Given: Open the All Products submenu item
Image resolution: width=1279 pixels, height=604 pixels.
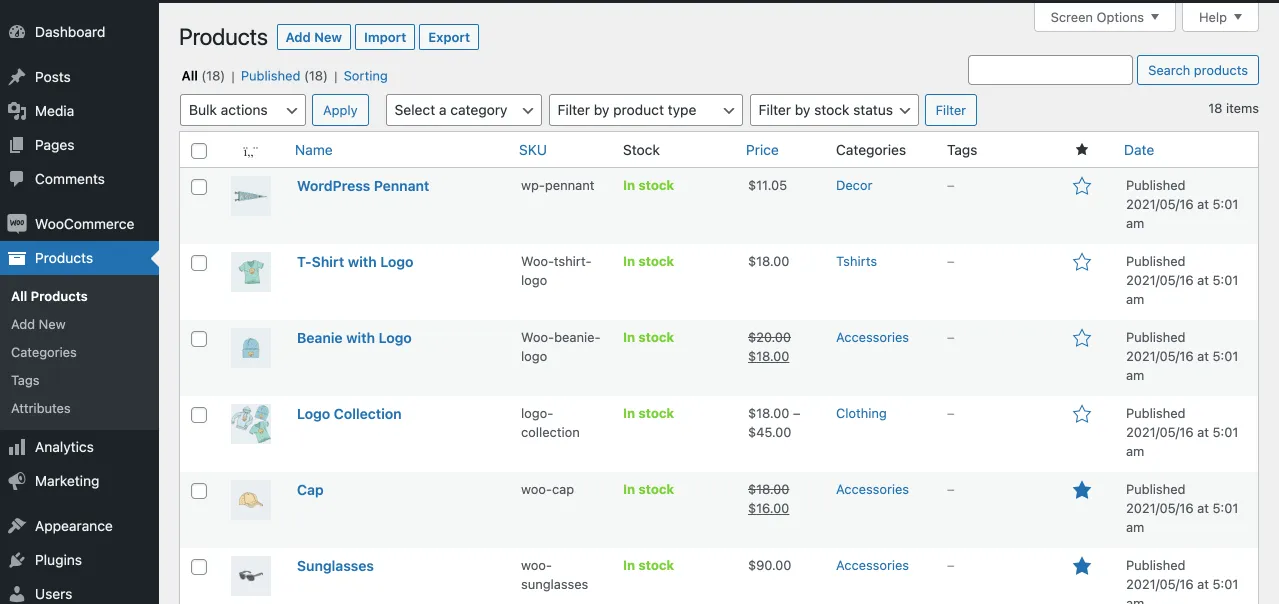Looking at the screenshot, I should (x=49, y=296).
